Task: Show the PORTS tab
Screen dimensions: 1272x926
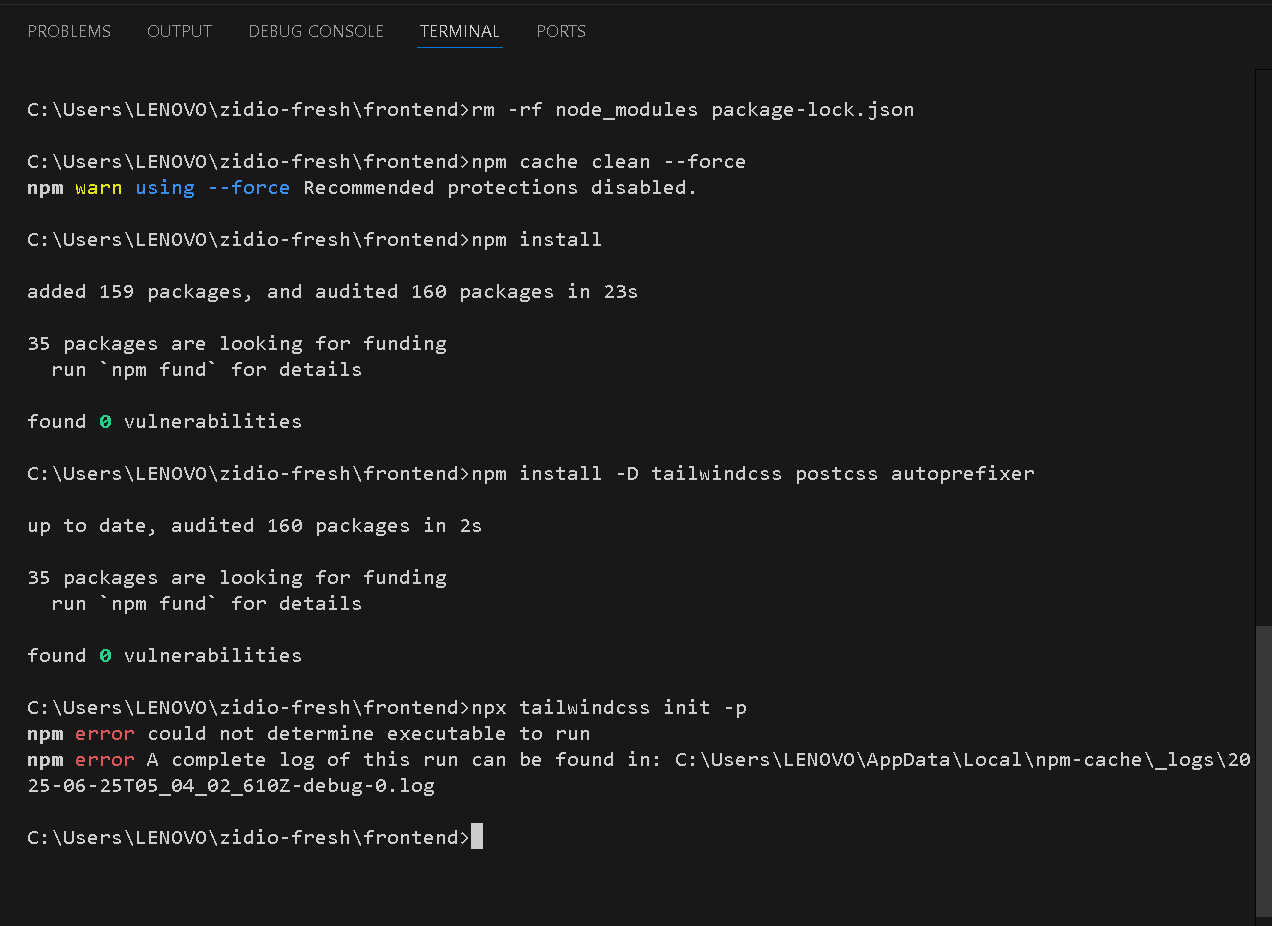Action: tap(561, 31)
